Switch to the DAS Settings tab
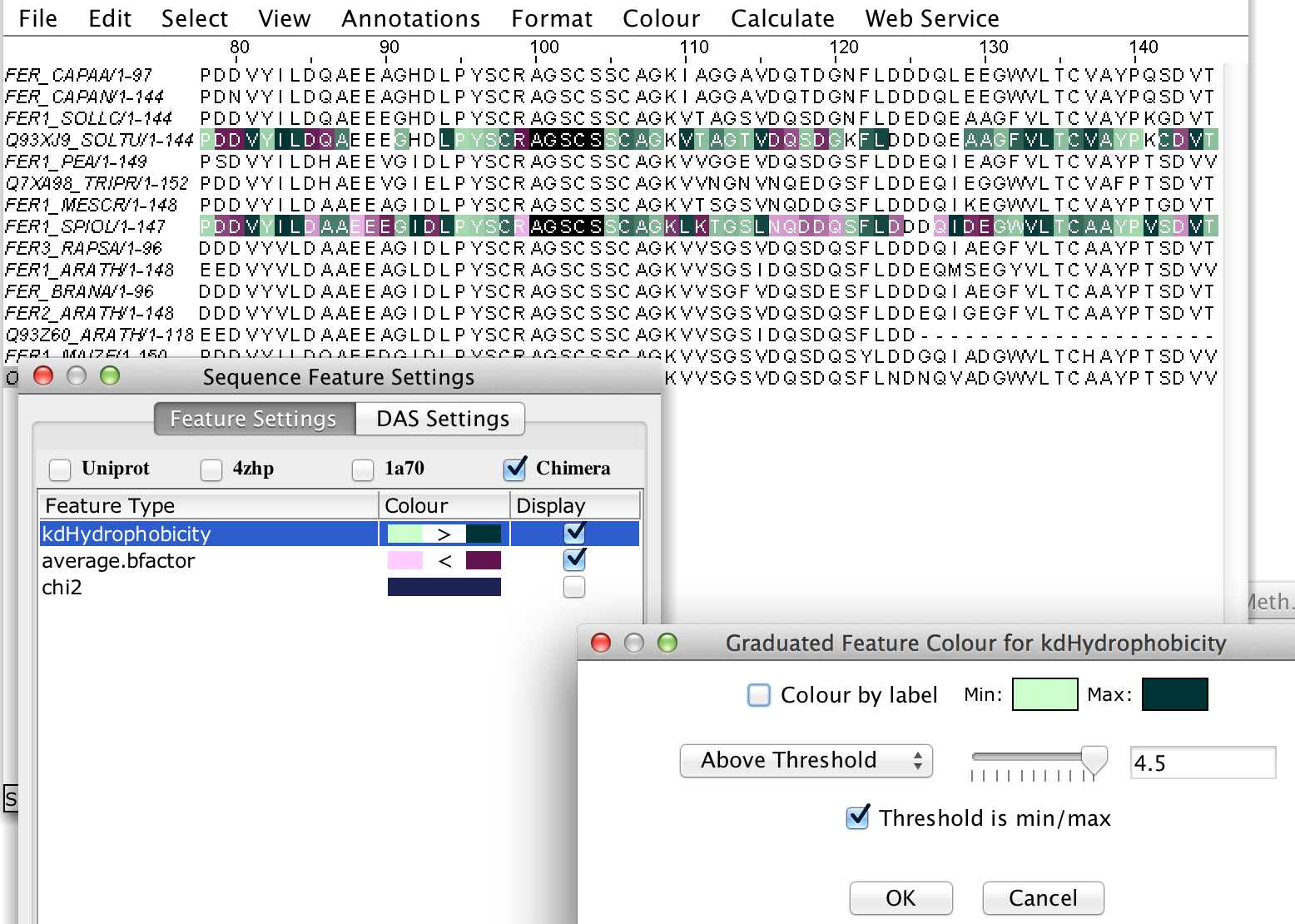1295x924 pixels. point(441,419)
